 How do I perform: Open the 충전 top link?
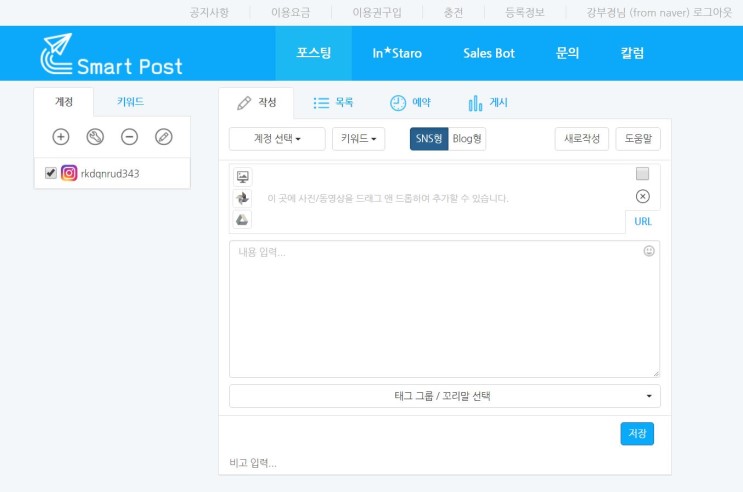(453, 13)
